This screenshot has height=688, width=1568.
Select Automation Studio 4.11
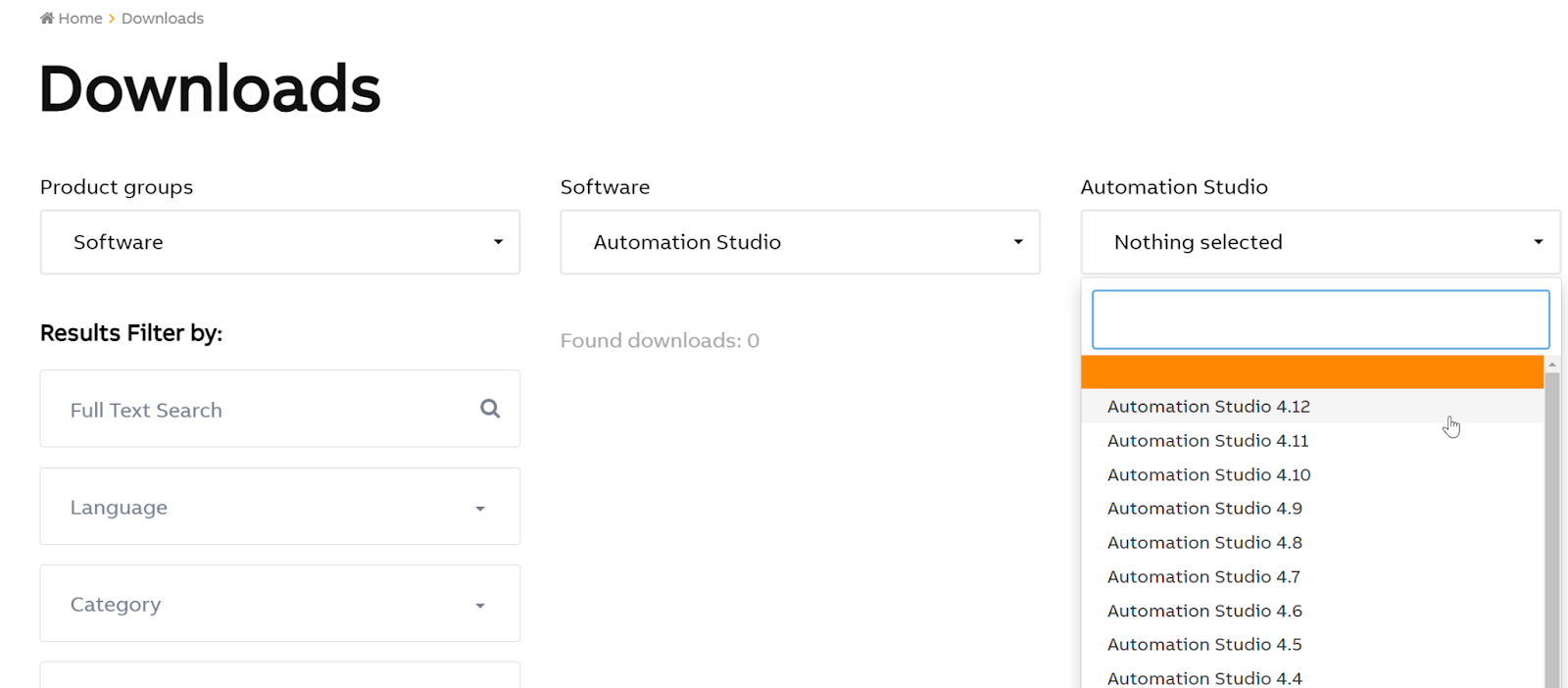click(x=1312, y=440)
